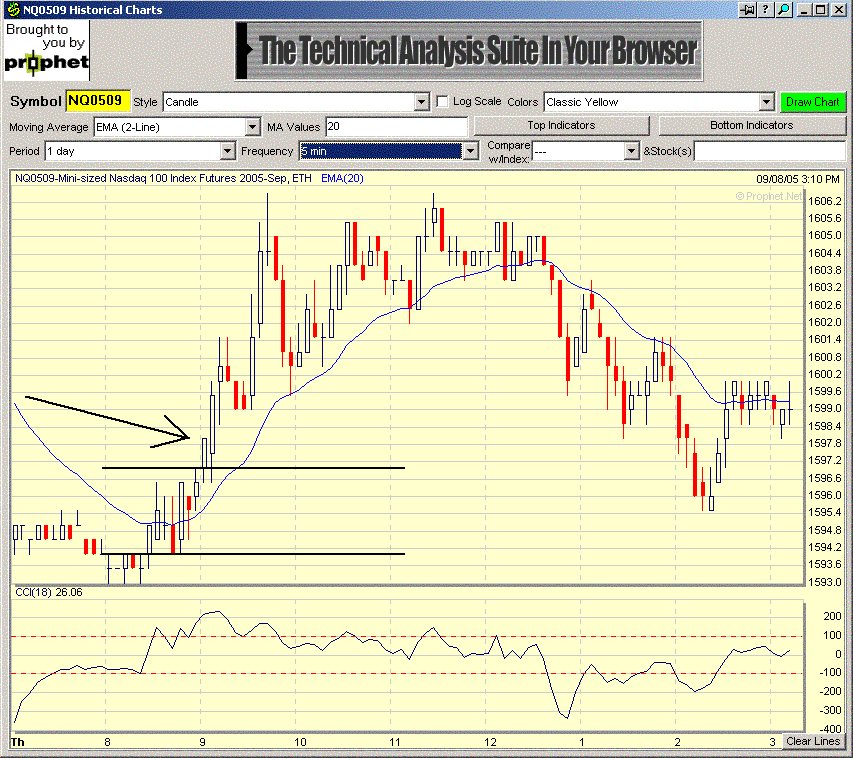
Task: Open help via question mark icon
Action: click(x=765, y=9)
